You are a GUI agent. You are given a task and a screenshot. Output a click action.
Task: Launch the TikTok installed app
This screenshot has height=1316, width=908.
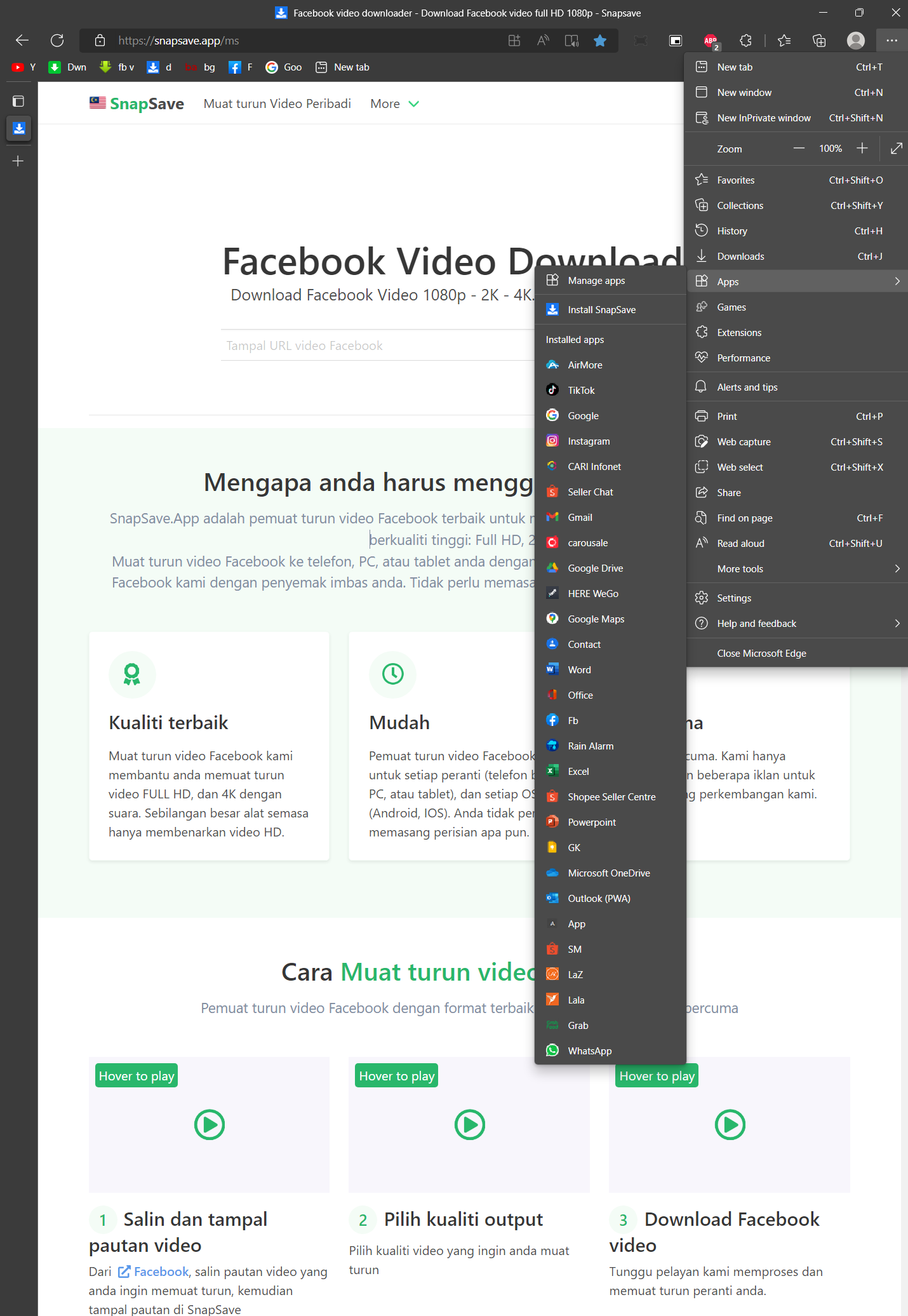[611, 391]
